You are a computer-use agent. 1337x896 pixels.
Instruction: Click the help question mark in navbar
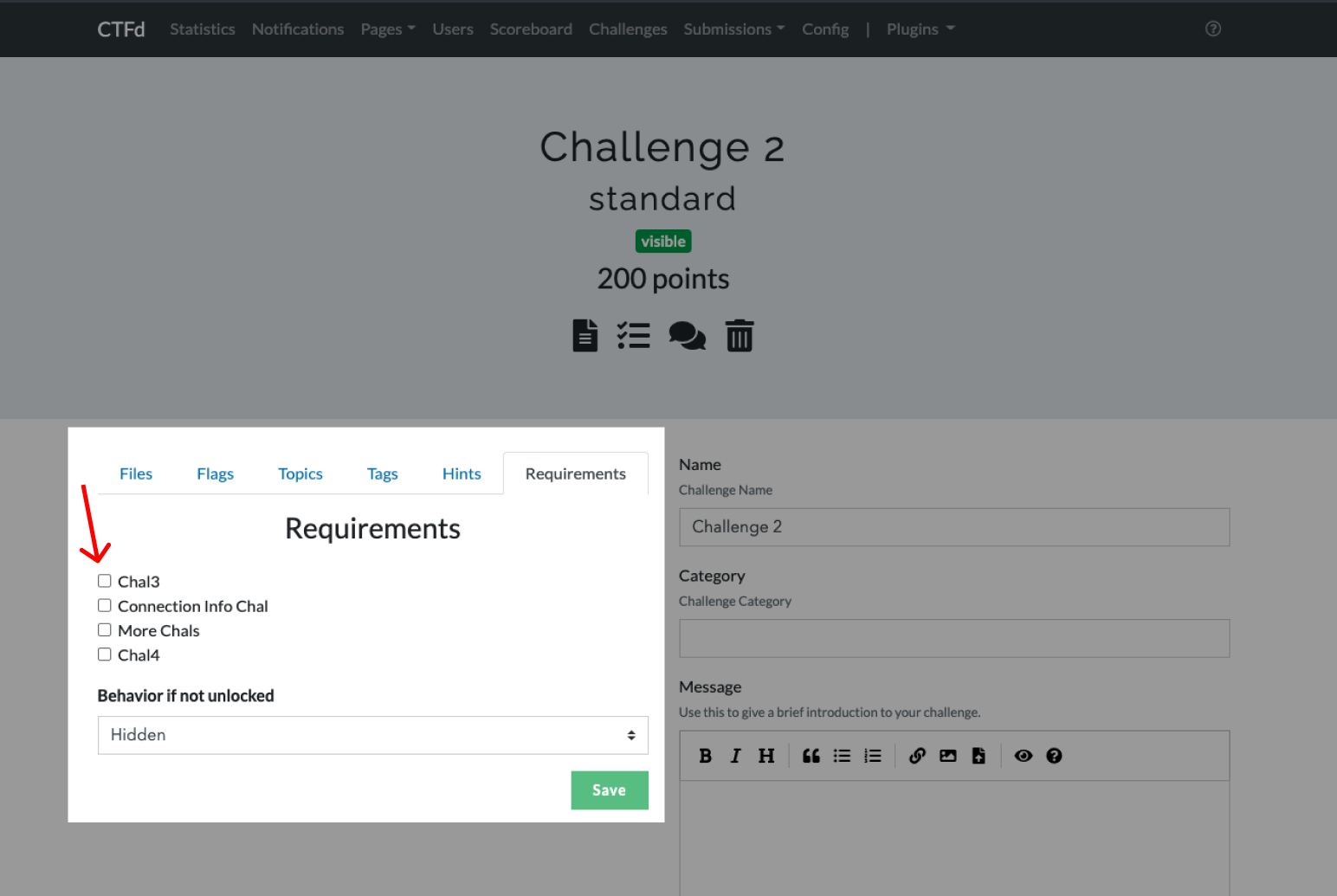1213,29
